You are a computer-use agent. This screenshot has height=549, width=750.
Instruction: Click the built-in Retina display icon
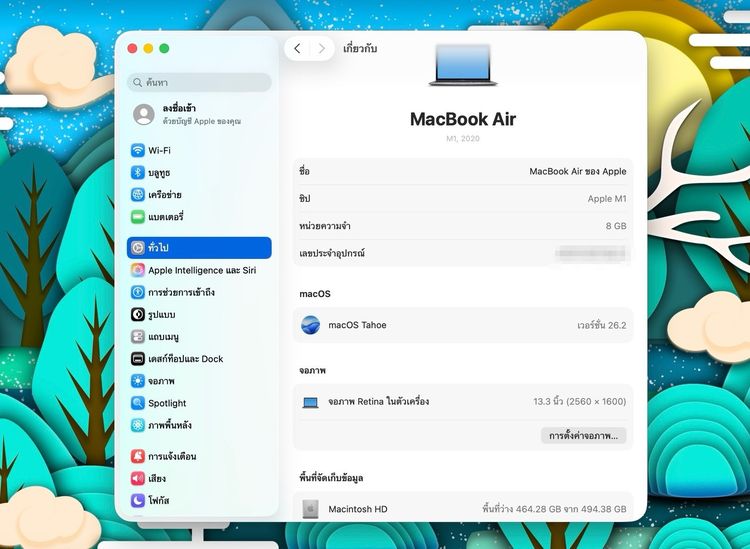310,402
